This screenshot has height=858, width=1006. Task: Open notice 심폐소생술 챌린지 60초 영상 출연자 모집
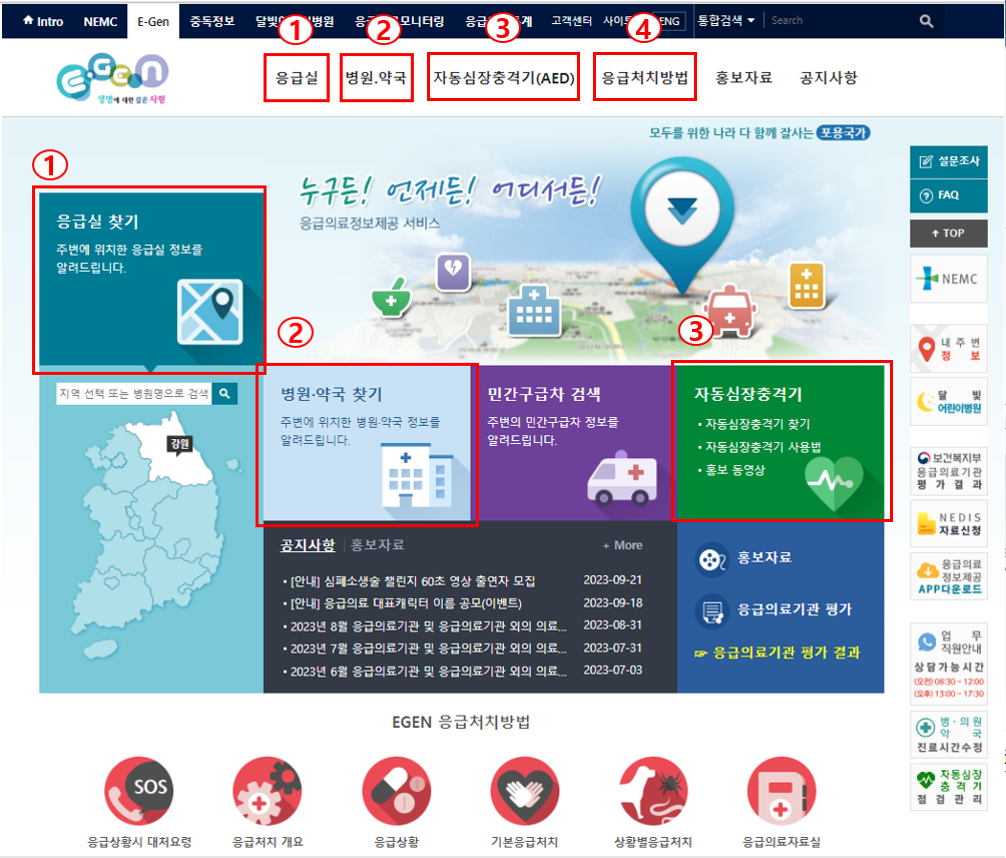tap(413, 581)
